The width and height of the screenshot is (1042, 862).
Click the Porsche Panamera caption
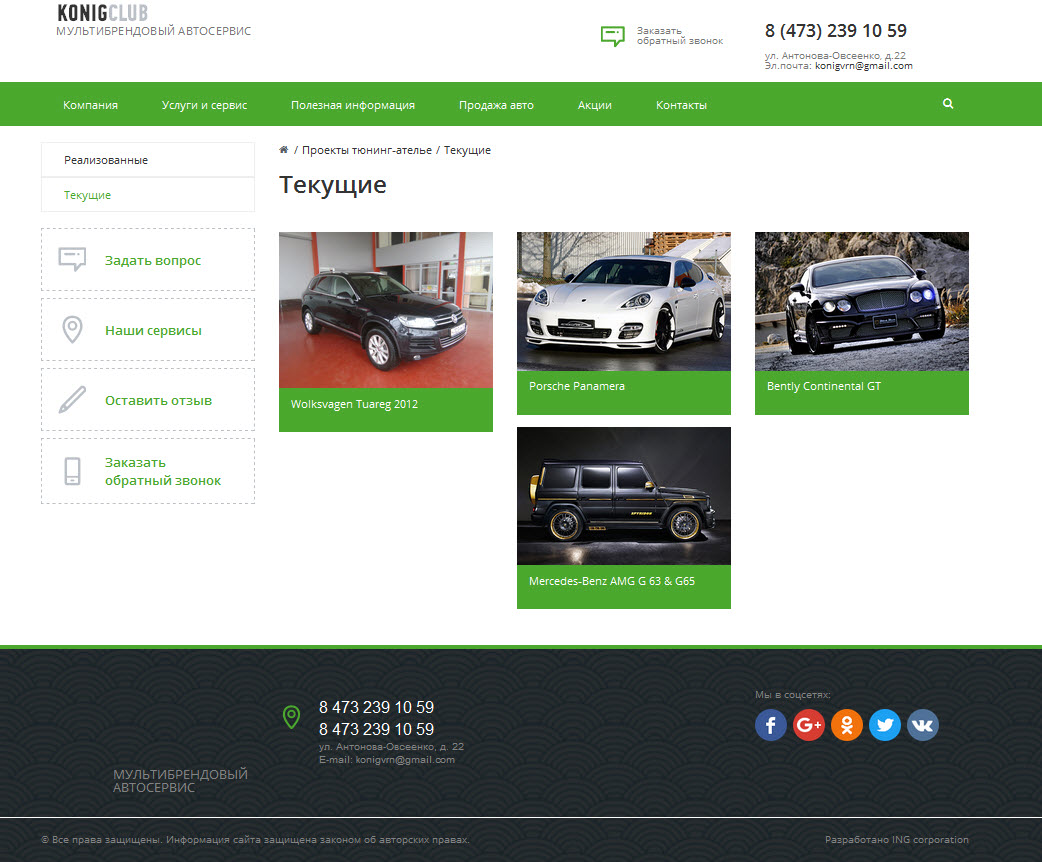tap(577, 386)
